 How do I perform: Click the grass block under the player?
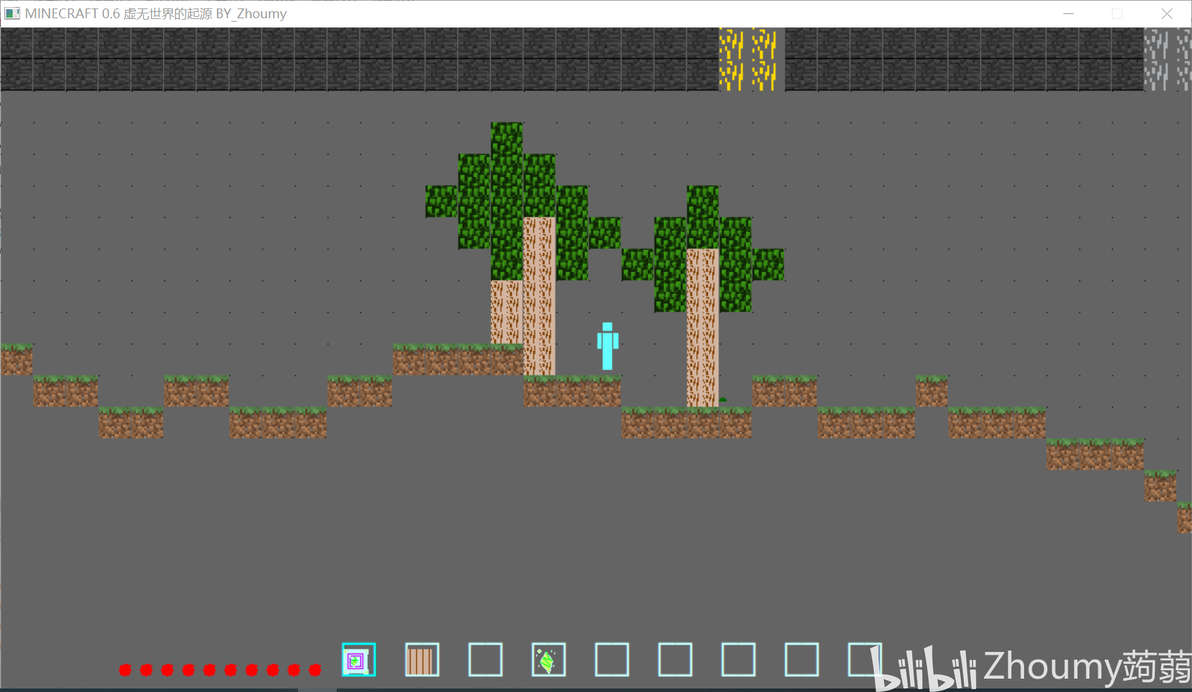[605, 392]
